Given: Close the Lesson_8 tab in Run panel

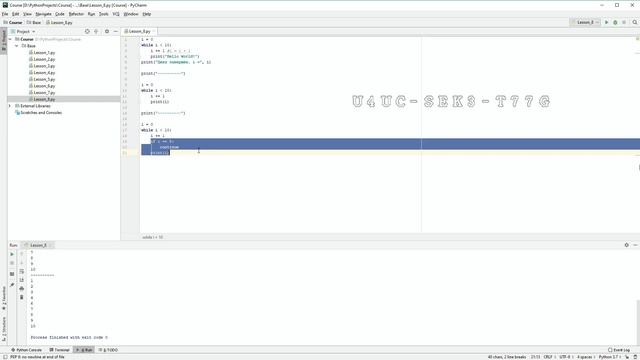Looking at the screenshot, I should [51, 245].
